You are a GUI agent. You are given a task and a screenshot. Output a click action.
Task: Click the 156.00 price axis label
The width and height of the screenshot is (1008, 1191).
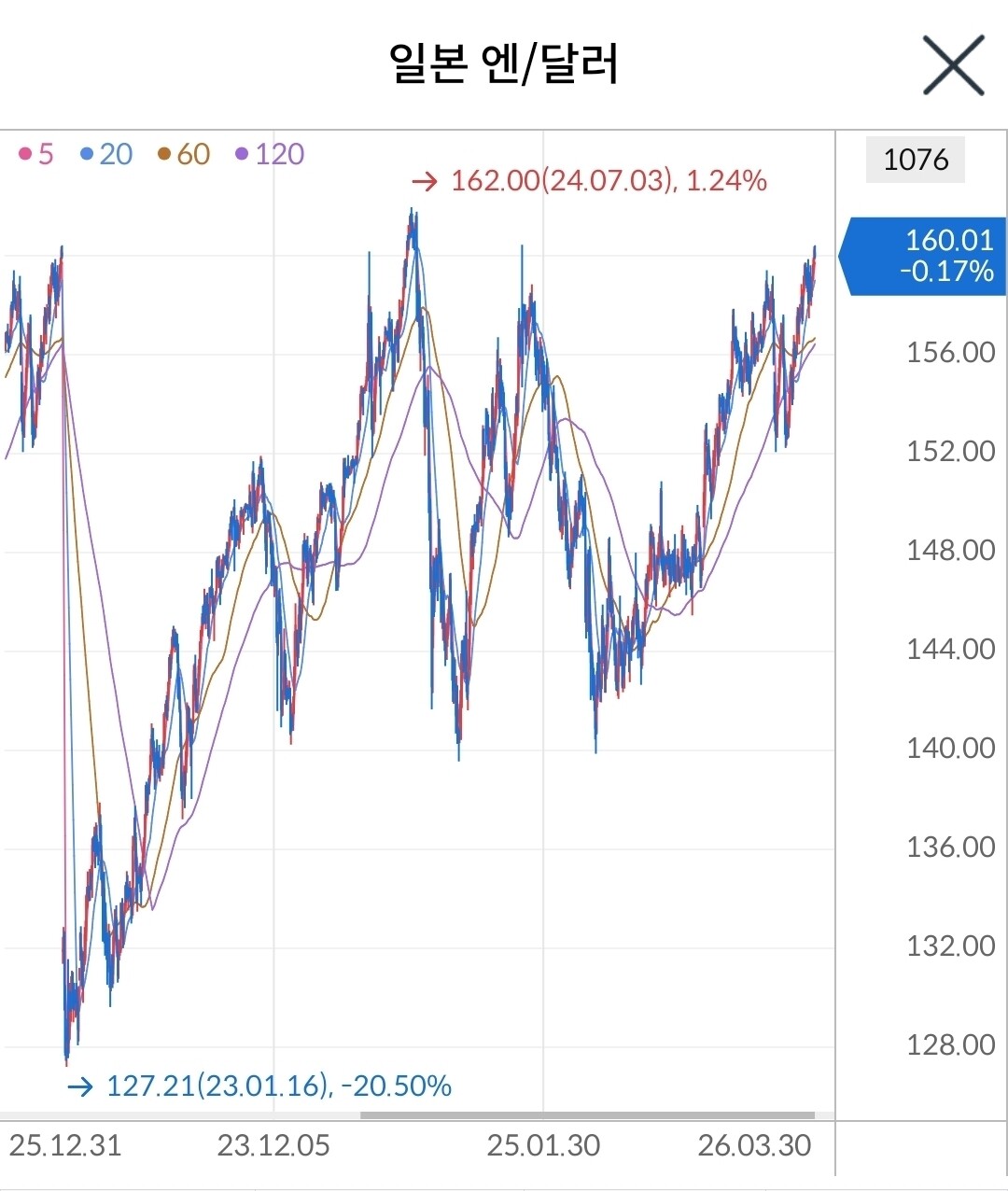(950, 353)
